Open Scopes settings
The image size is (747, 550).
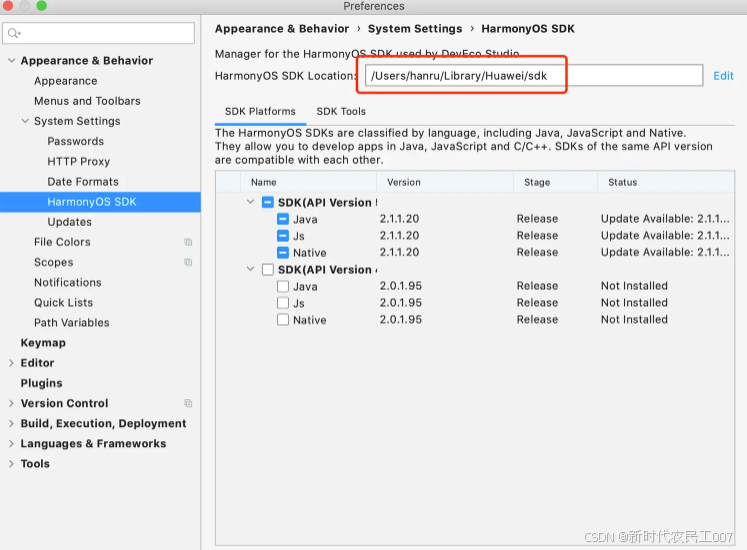[54, 263]
